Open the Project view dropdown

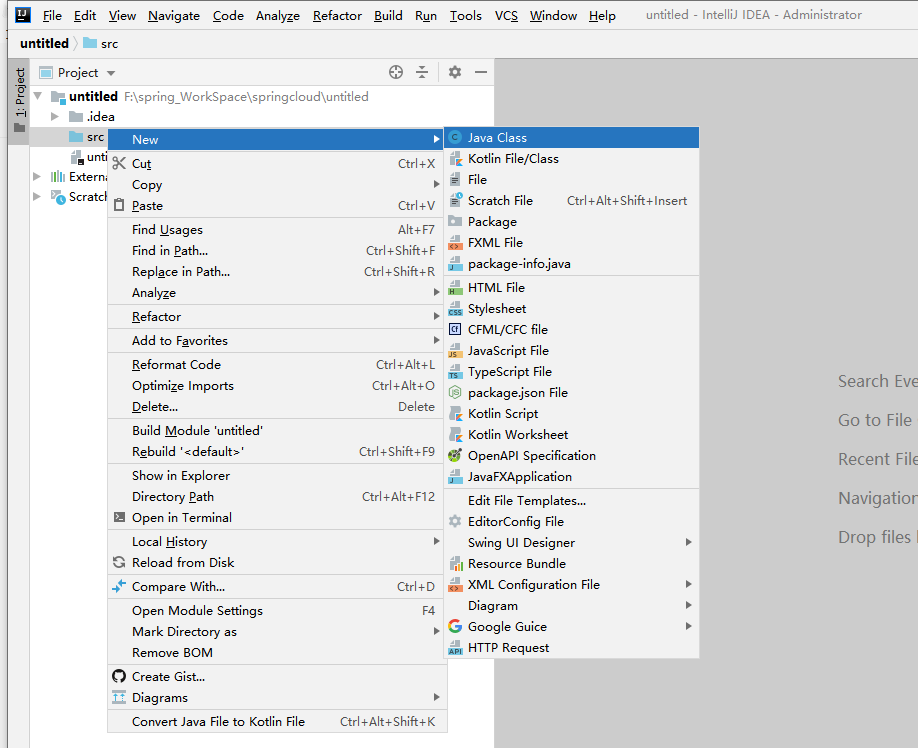pos(110,73)
